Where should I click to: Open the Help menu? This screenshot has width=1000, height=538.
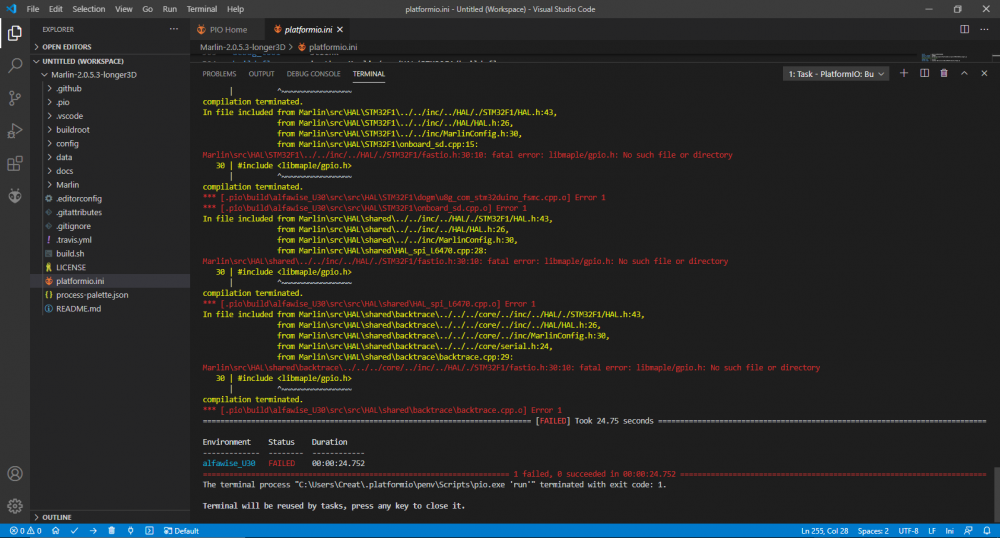point(235,9)
